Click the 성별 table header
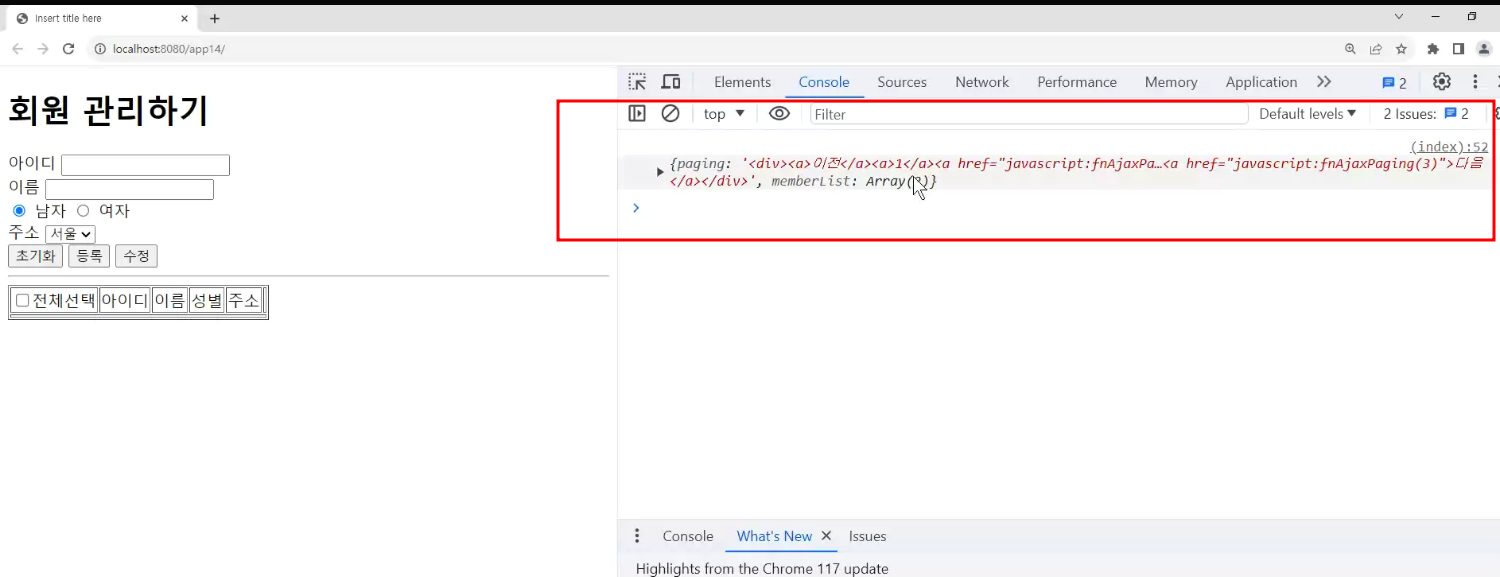This screenshot has width=1500, height=577. 207,300
